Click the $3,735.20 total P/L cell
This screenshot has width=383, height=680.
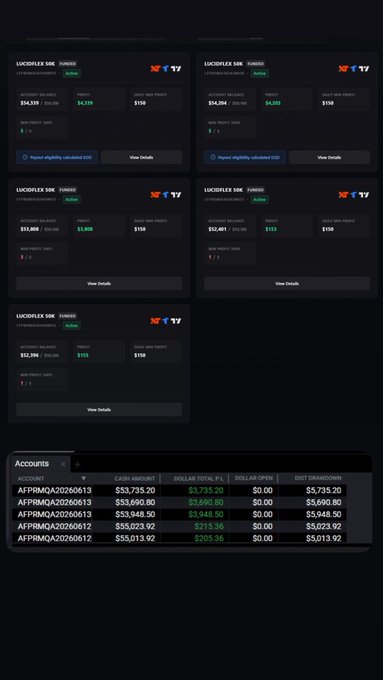pyautogui.click(x=206, y=490)
